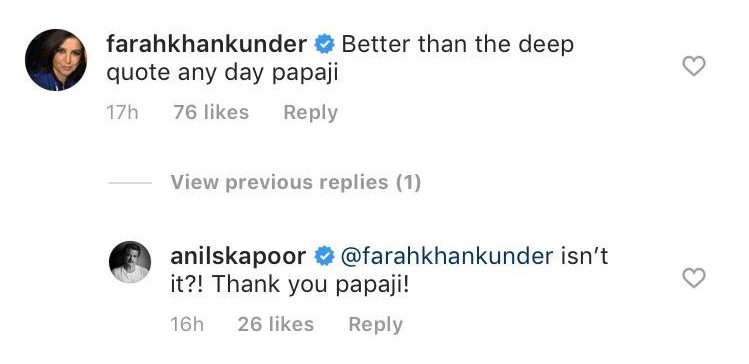Viewport: 749px width, 364px height.
Task: Reply to farahkhankunder's comment
Action: click(x=310, y=113)
